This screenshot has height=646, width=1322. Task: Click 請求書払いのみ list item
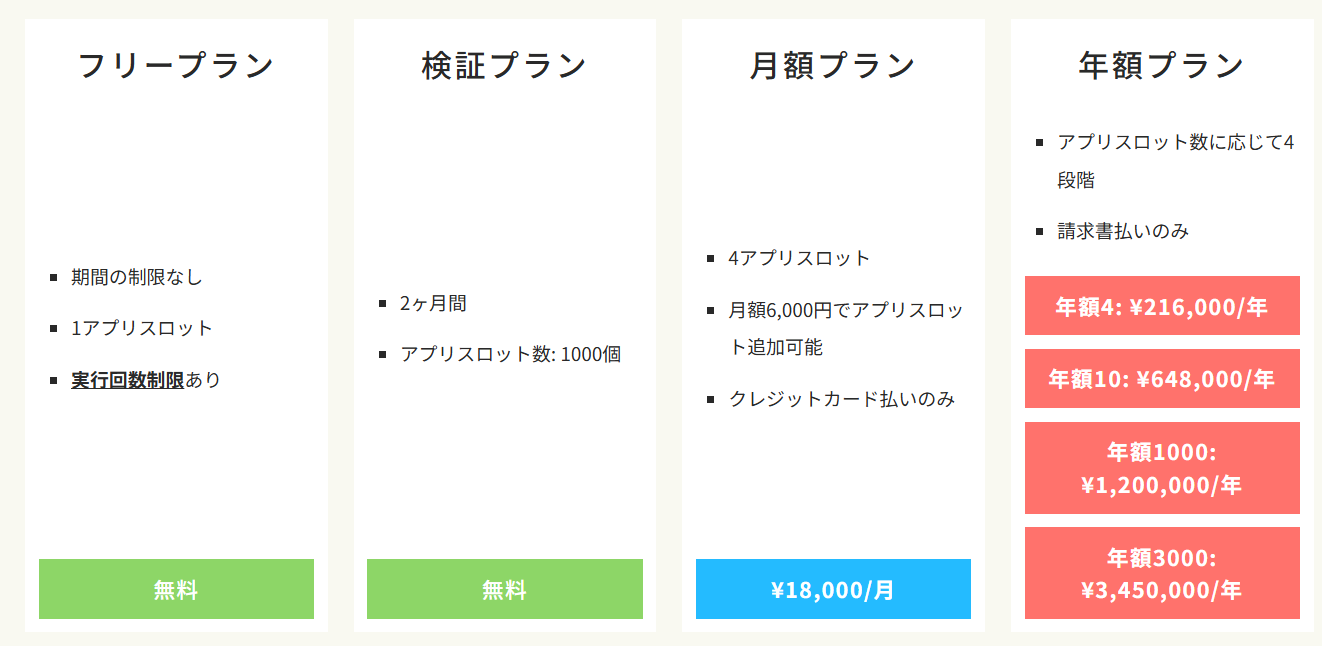pyautogui.click(x=1123, y=231)
